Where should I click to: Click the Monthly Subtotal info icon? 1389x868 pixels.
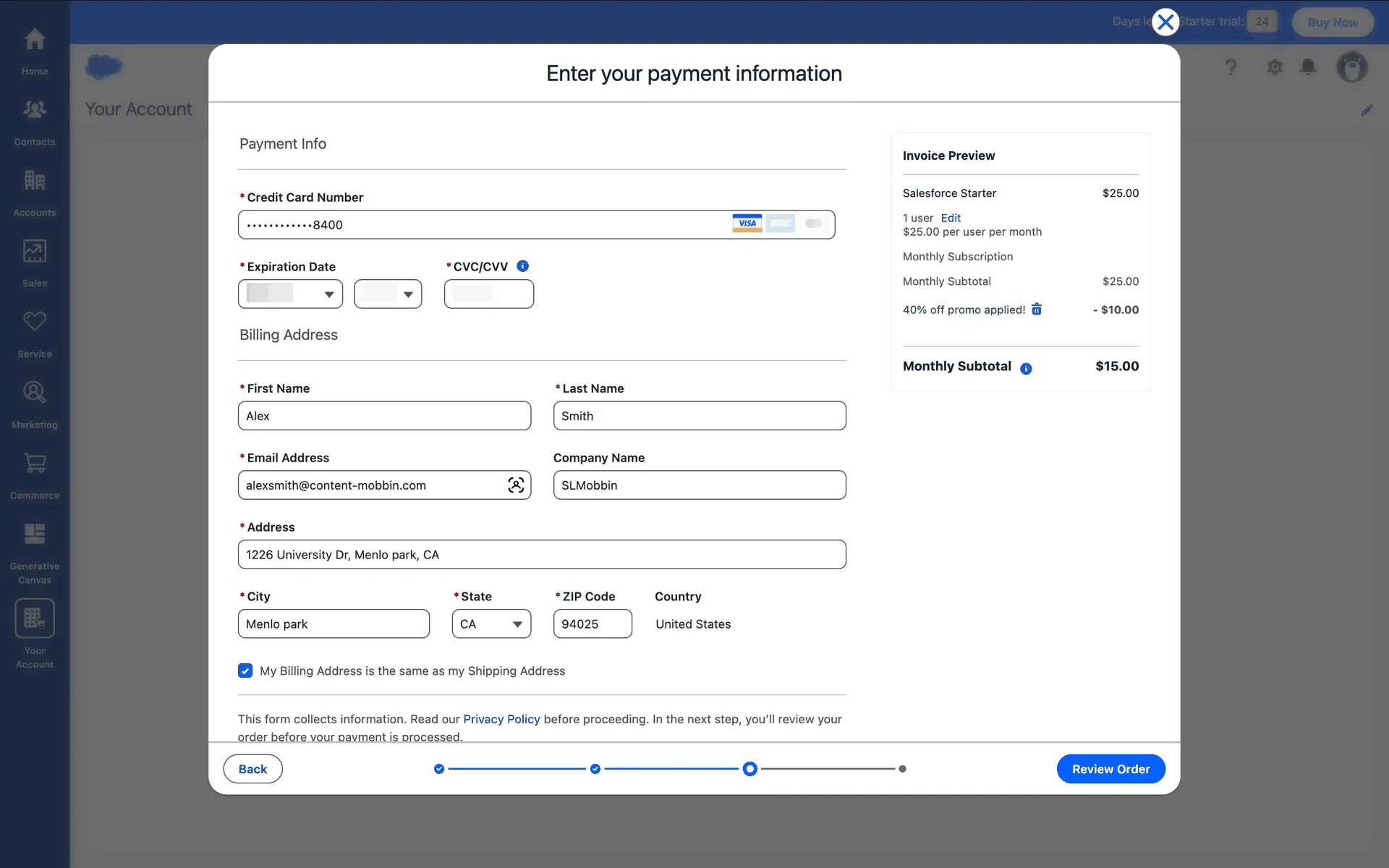[x=1025, y=369]
